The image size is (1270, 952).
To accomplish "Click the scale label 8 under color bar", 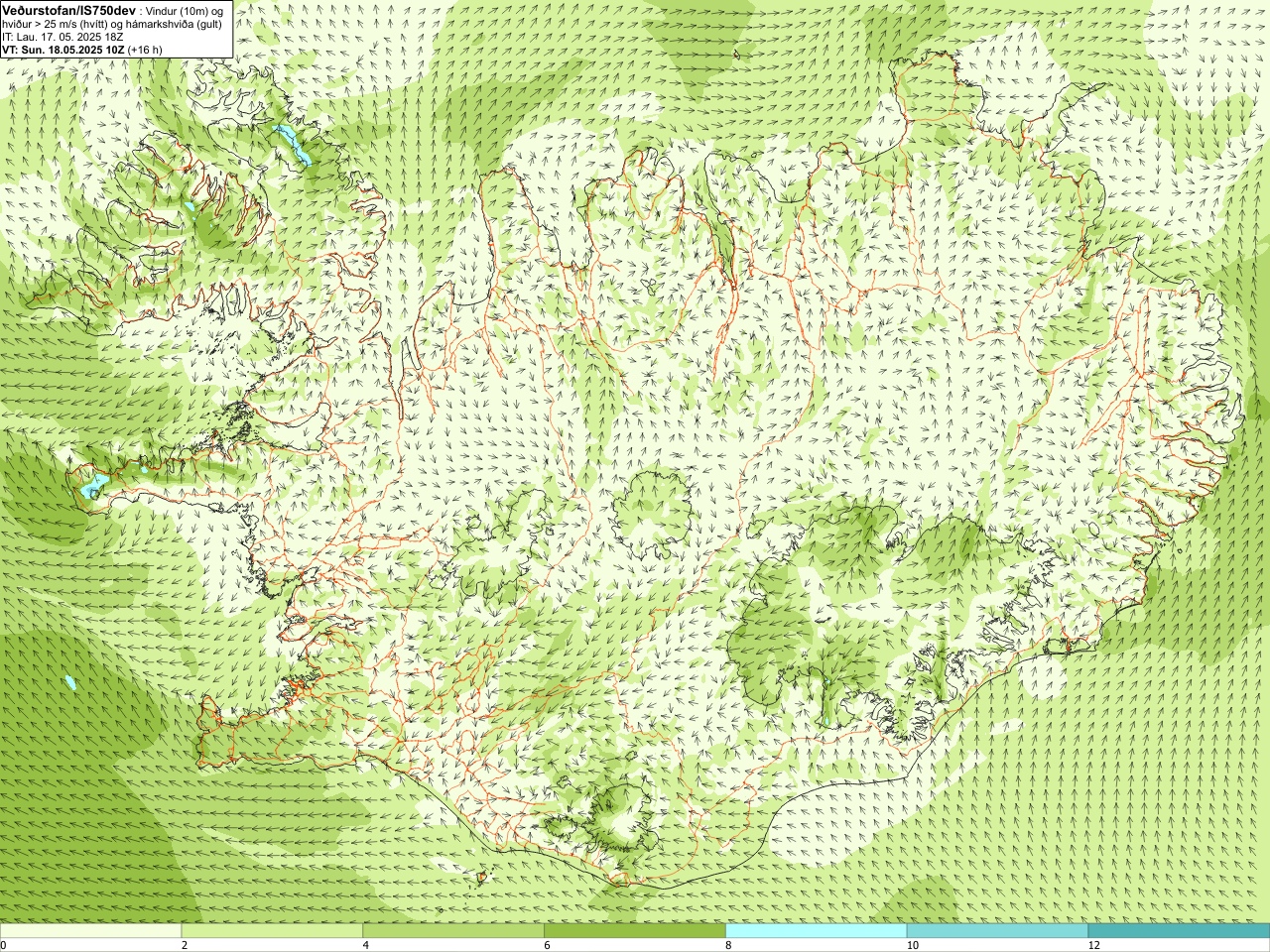I will (x=728, y=945).
